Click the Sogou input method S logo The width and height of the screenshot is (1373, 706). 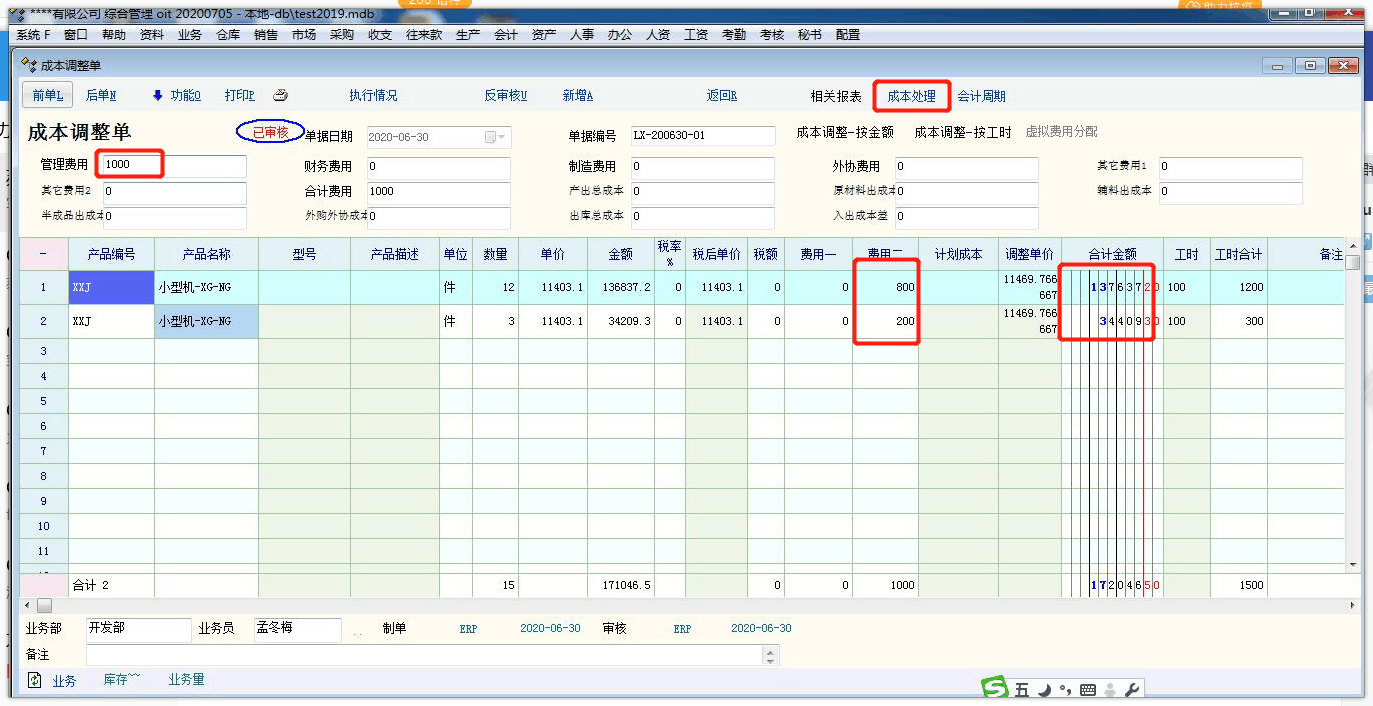pos(994,689)
